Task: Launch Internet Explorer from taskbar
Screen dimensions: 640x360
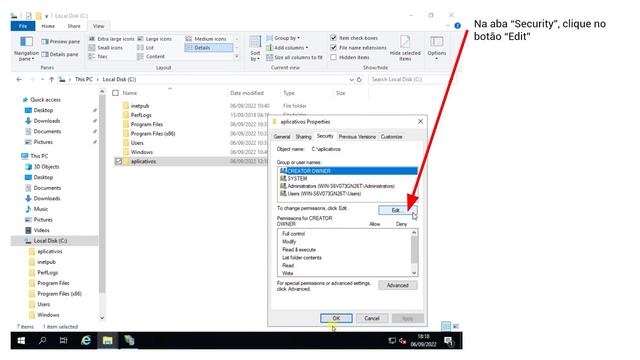Action: 86,340
